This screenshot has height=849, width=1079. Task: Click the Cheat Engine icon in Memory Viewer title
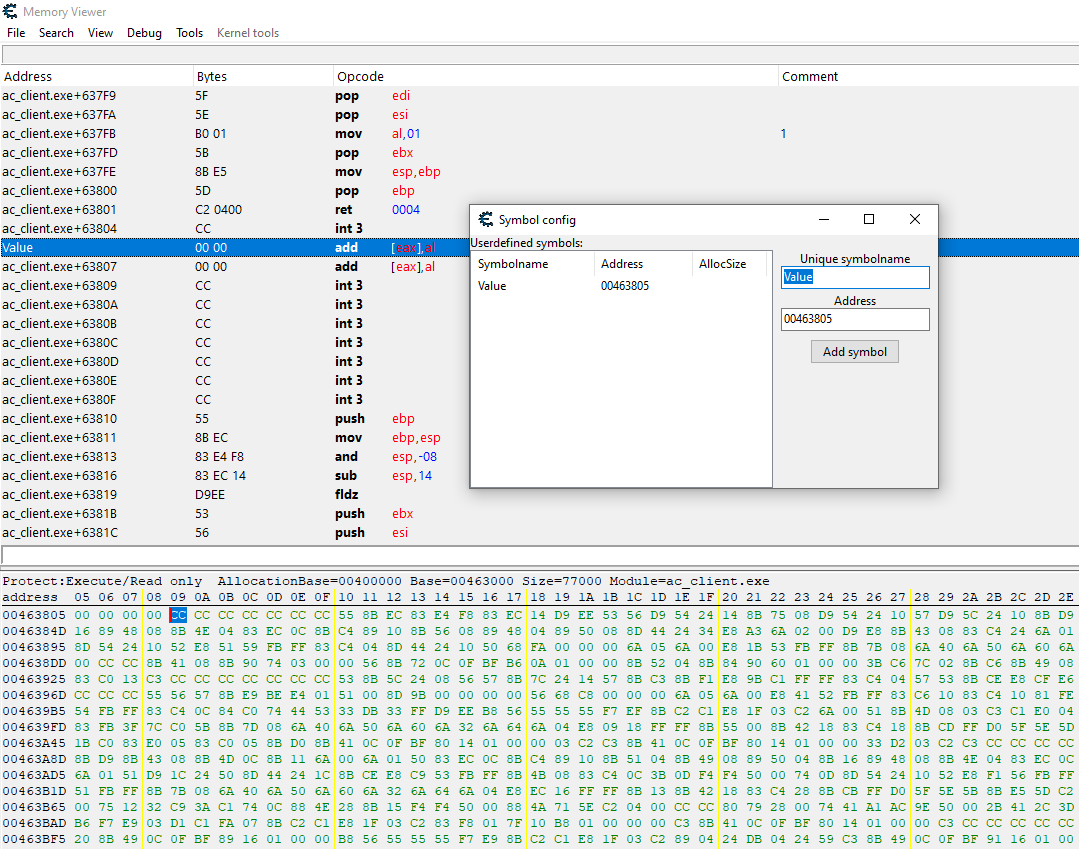click(x=11, y=11)
